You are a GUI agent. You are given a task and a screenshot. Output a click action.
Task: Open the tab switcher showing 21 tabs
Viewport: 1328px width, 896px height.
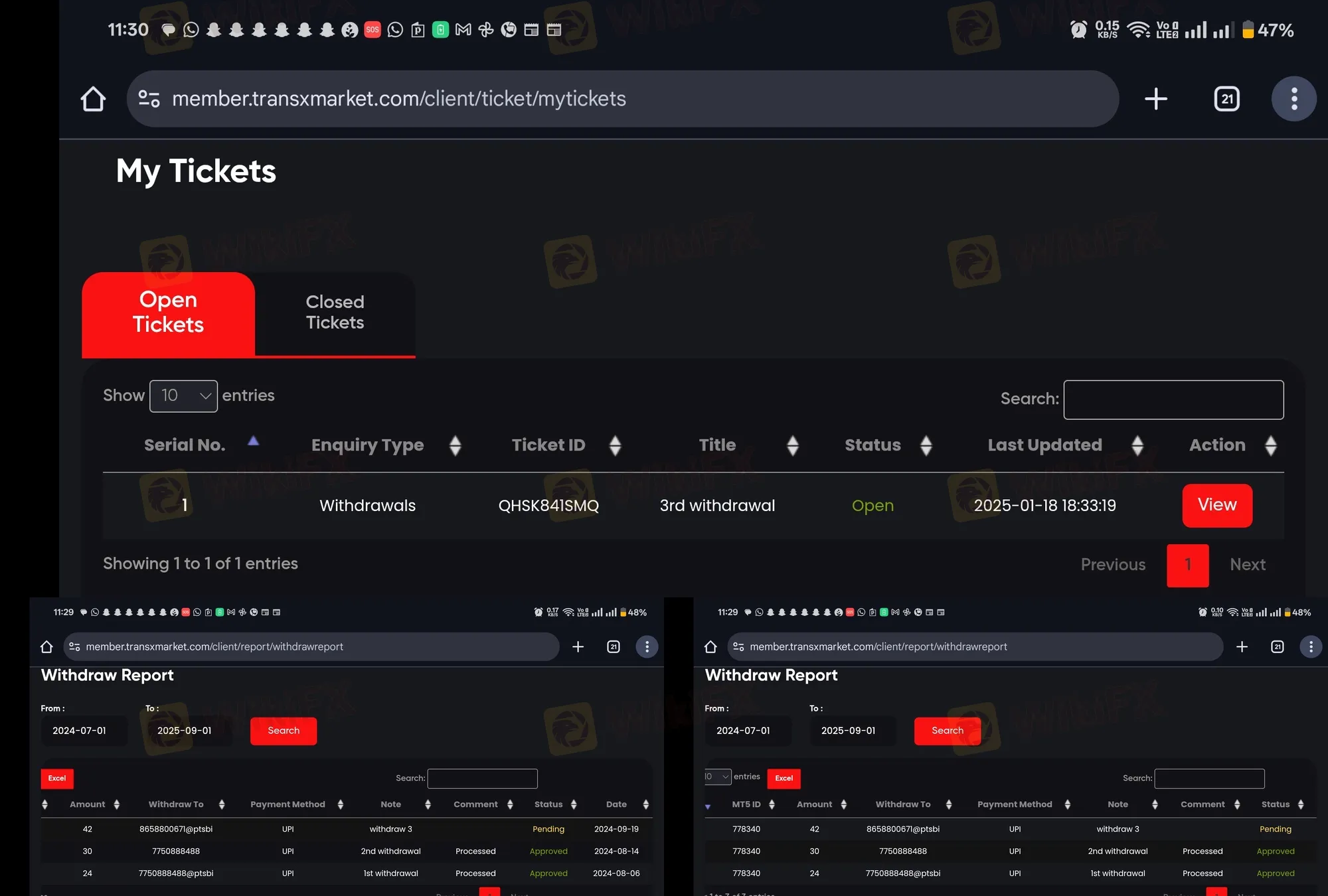[x=1226, y=99]
